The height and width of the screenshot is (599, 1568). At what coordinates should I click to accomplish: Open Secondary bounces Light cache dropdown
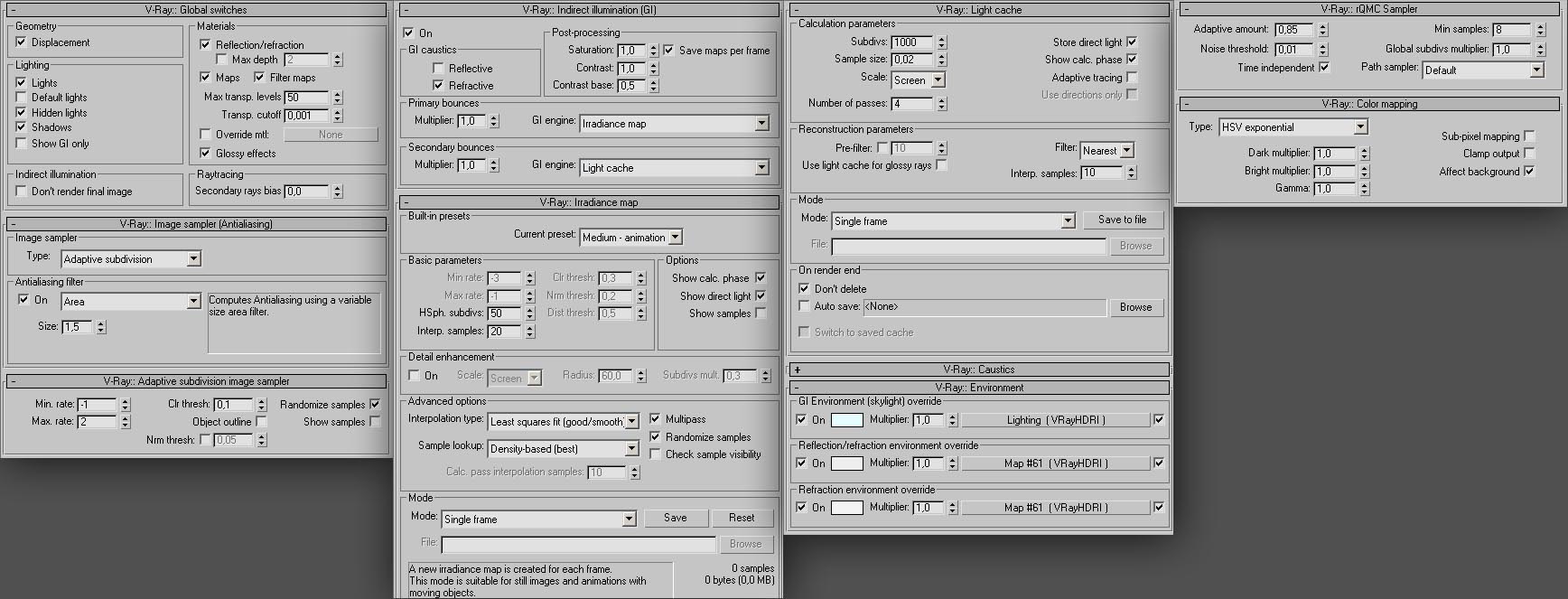click(675, 168)
